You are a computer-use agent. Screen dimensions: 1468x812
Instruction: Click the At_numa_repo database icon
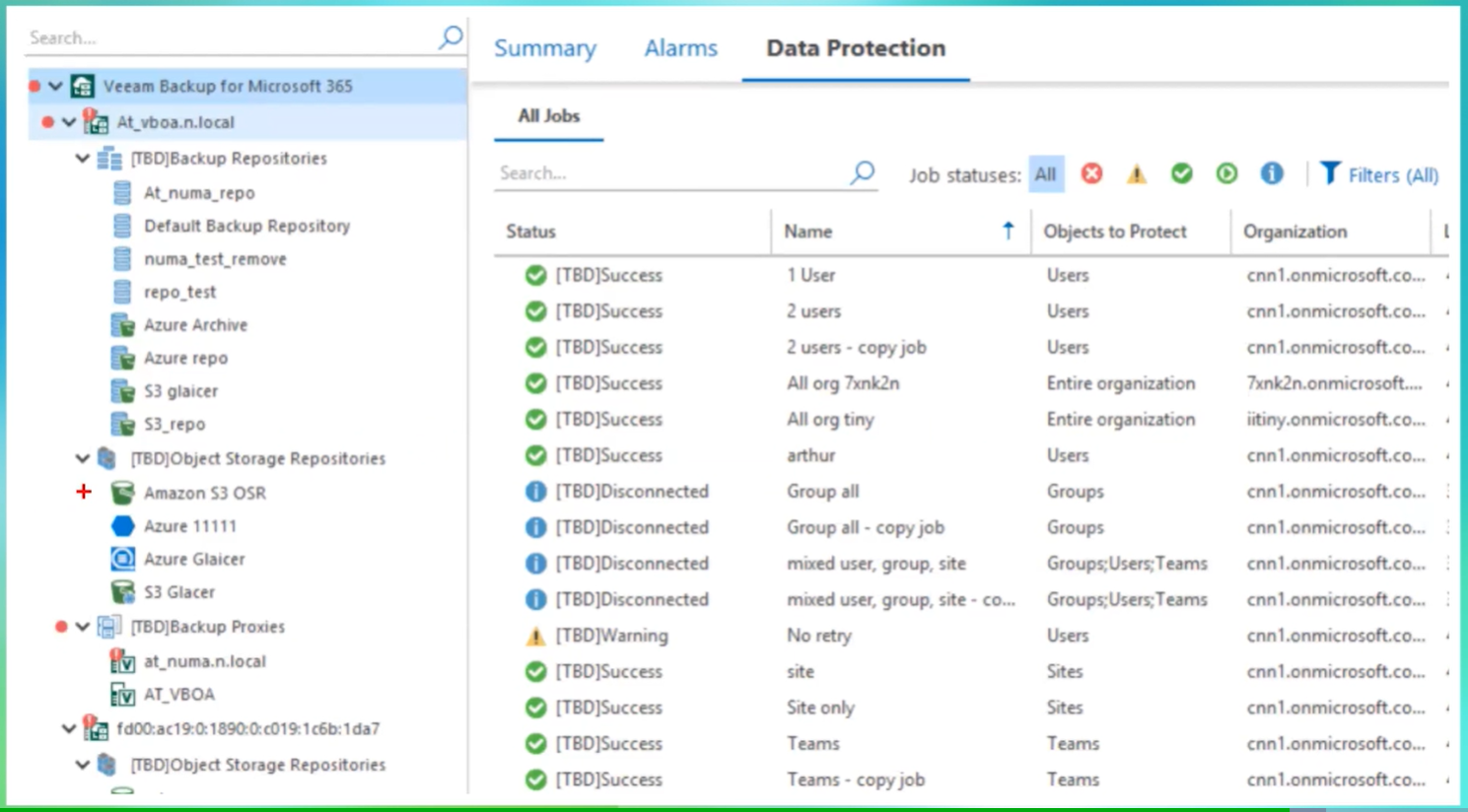[122, 192]
